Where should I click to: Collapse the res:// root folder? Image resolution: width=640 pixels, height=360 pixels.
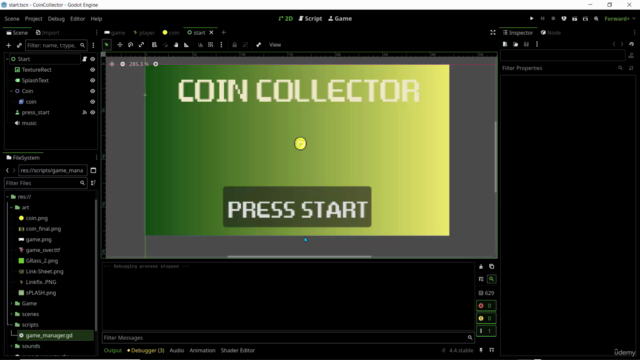[7, 197]
